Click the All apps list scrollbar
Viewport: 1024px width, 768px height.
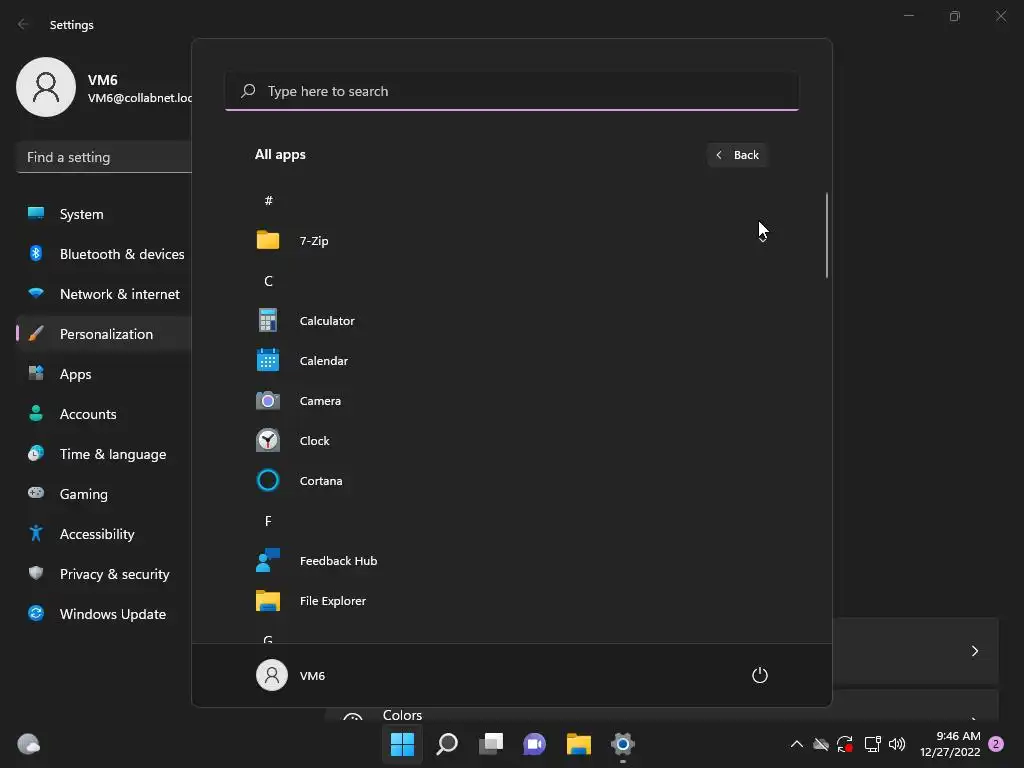[827, 235]
